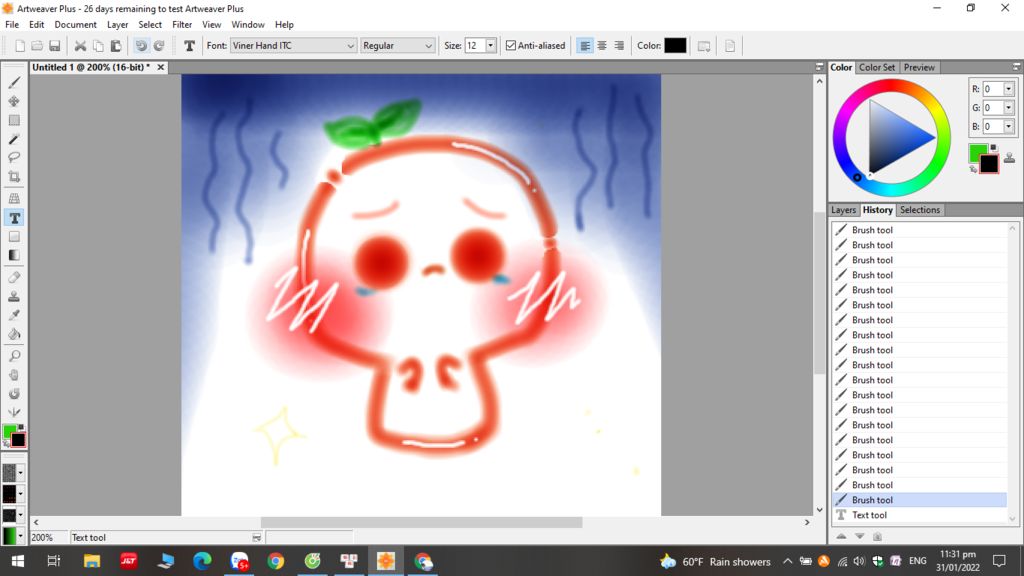Select the Move tool
Screen dimensions: 1024x576
coord(14,101)
